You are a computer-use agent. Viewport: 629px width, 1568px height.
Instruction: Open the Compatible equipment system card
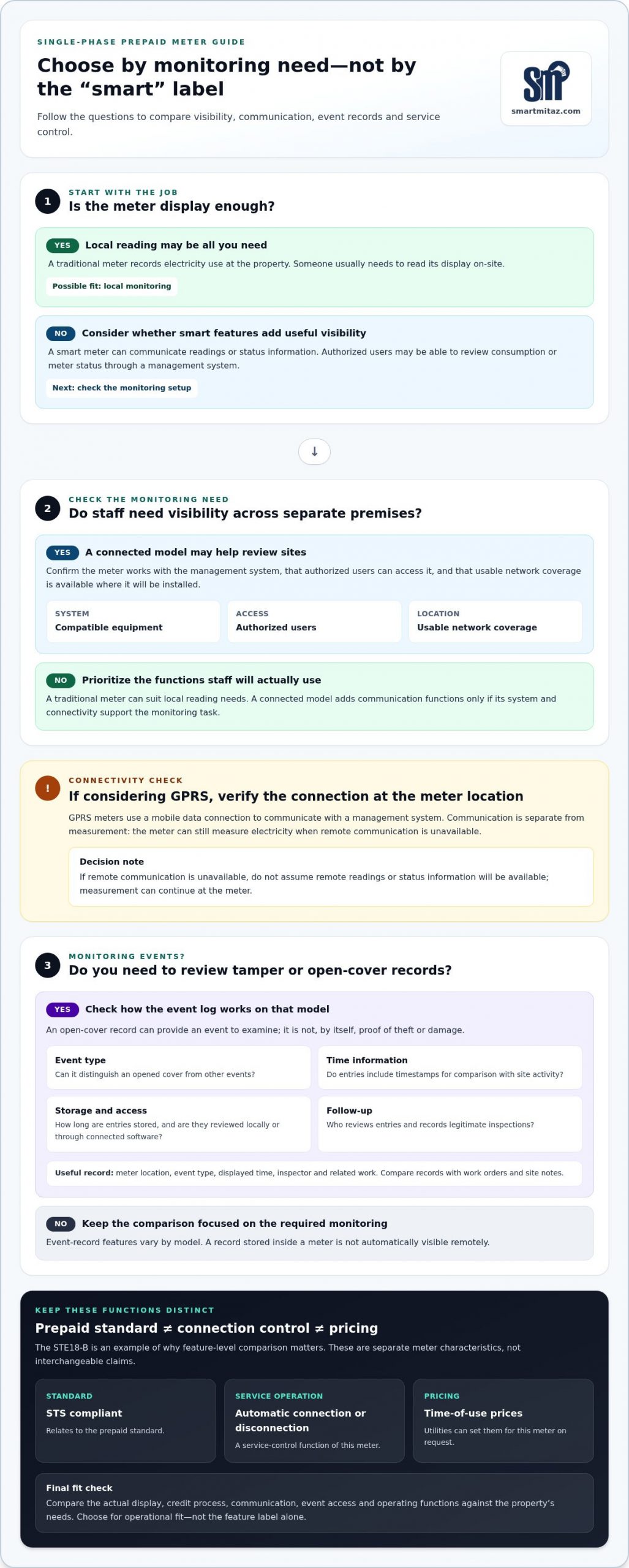tap(133, 621)
